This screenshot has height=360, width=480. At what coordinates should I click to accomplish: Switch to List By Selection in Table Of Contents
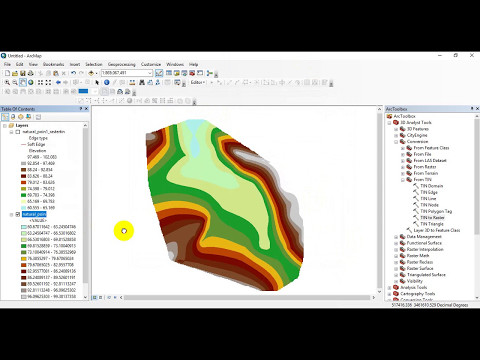coord(29,117)
